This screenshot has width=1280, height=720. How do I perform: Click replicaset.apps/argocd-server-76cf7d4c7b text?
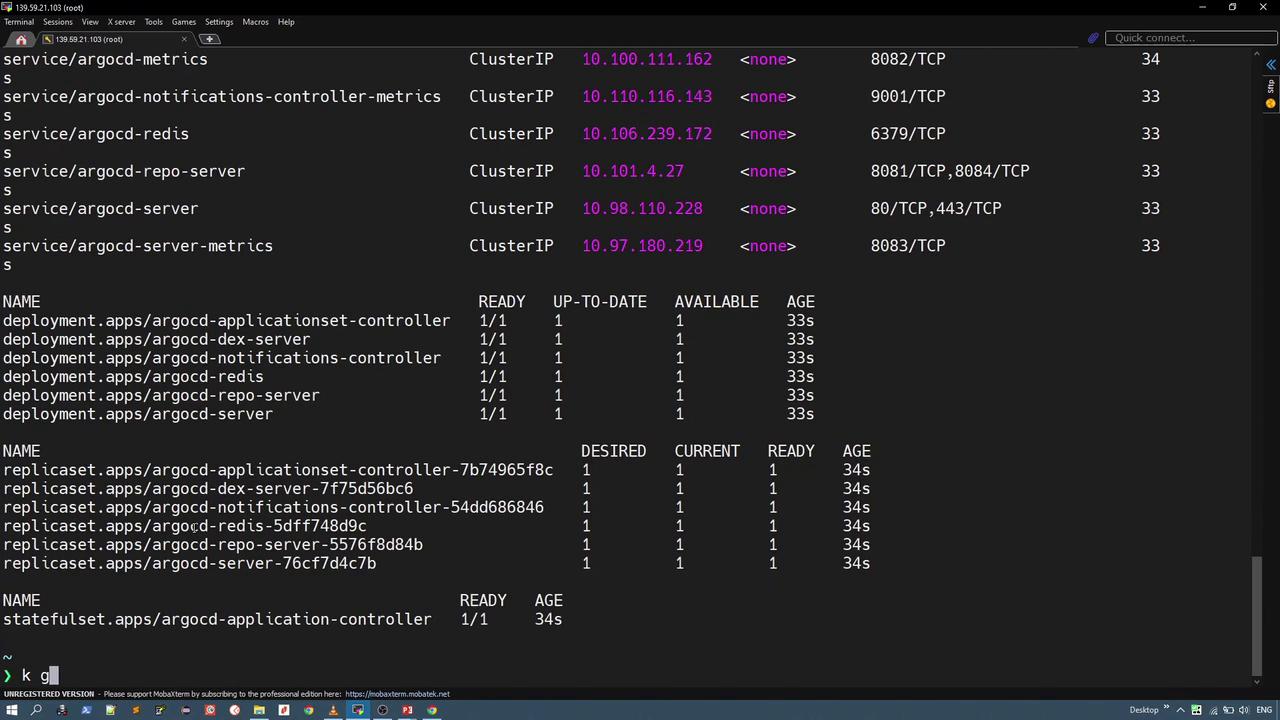(x=189, y=563)
